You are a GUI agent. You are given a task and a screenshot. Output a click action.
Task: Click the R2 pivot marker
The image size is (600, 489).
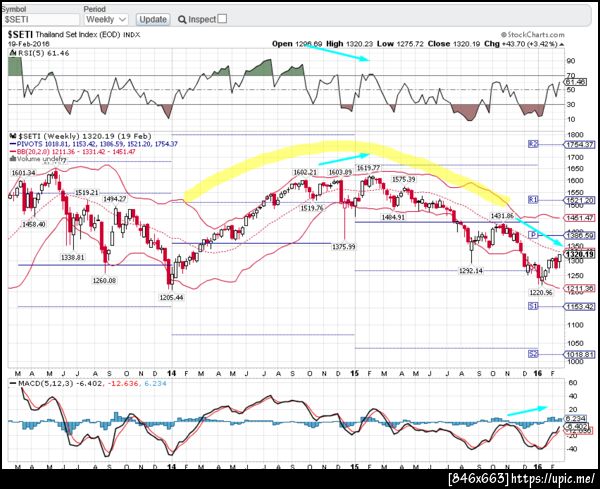click(533, 144)
